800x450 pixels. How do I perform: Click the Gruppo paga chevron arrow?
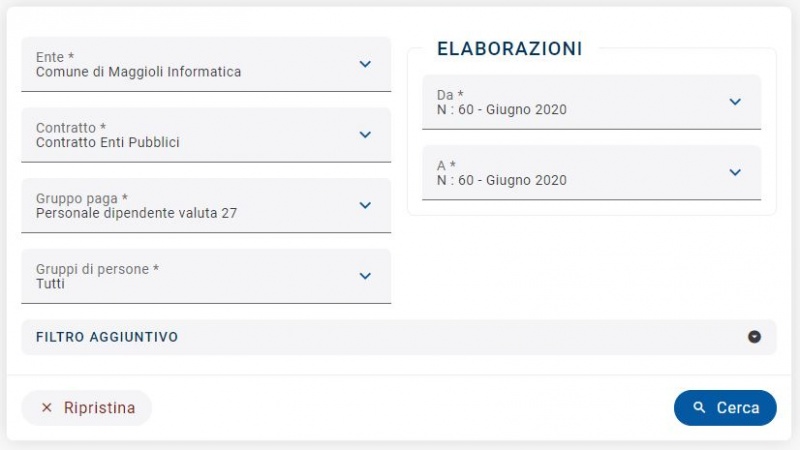tap(365, 206)
